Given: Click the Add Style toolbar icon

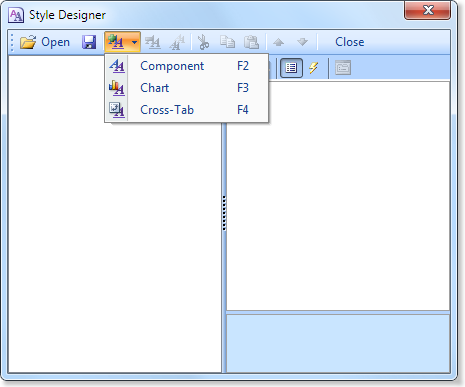Looking at the screenshot, I should click(116, 42).
